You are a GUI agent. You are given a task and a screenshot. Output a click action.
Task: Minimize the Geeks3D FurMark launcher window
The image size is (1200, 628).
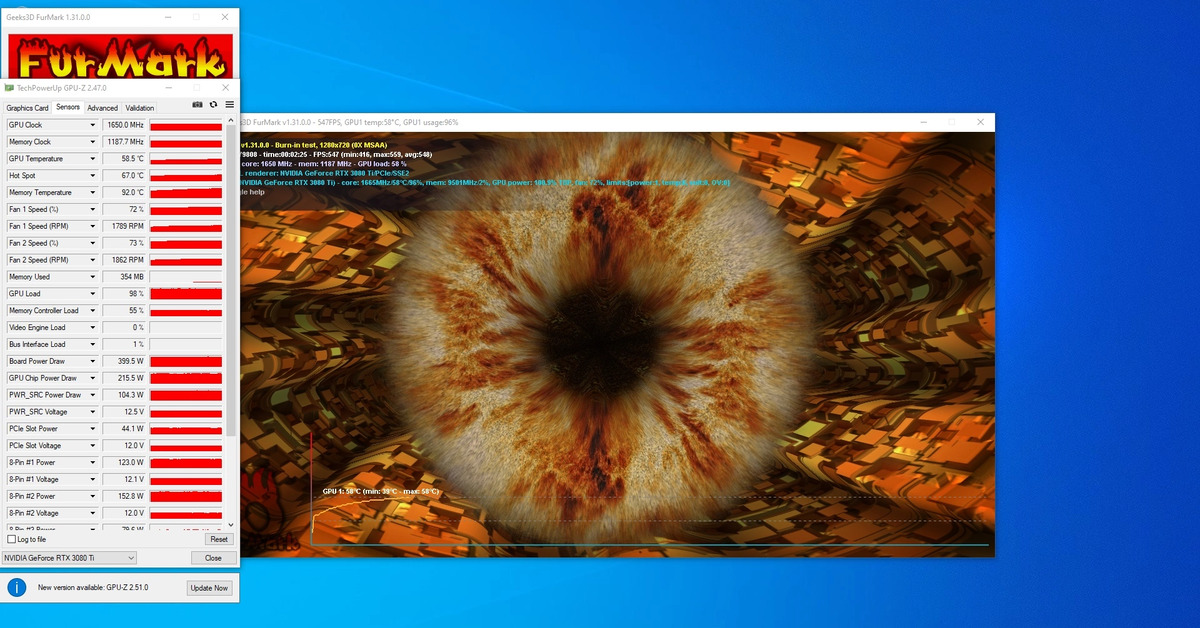click(x=166, y=17)
